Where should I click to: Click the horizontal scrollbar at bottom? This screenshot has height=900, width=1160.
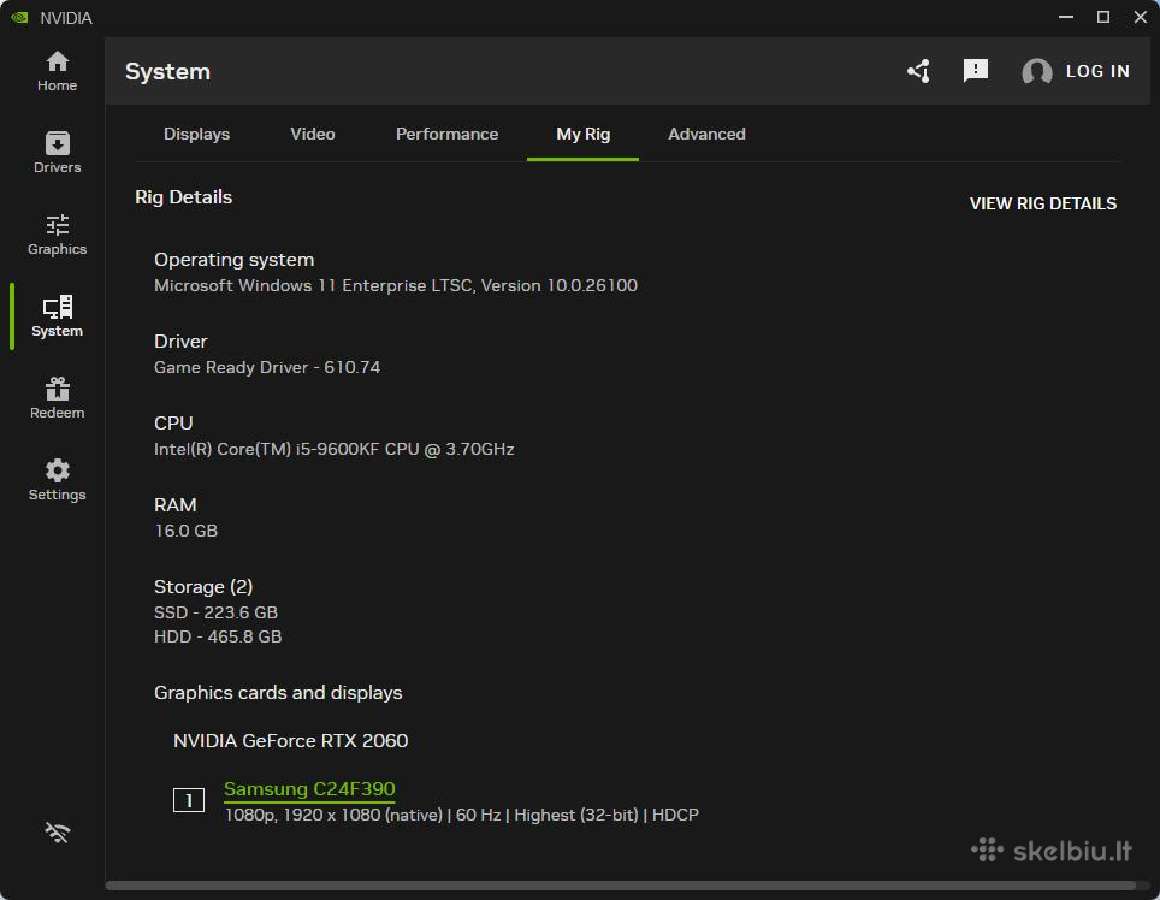(x=620, y=885)
